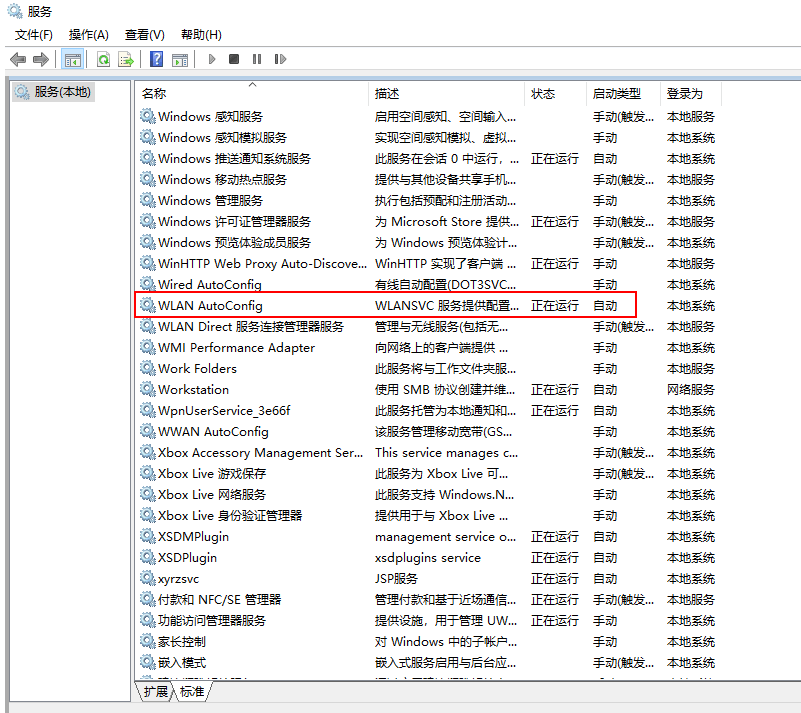Click 自动 startup type of WpnUserService_3e66f
Screen dimensions: 801x713
[x=605, y=410]
